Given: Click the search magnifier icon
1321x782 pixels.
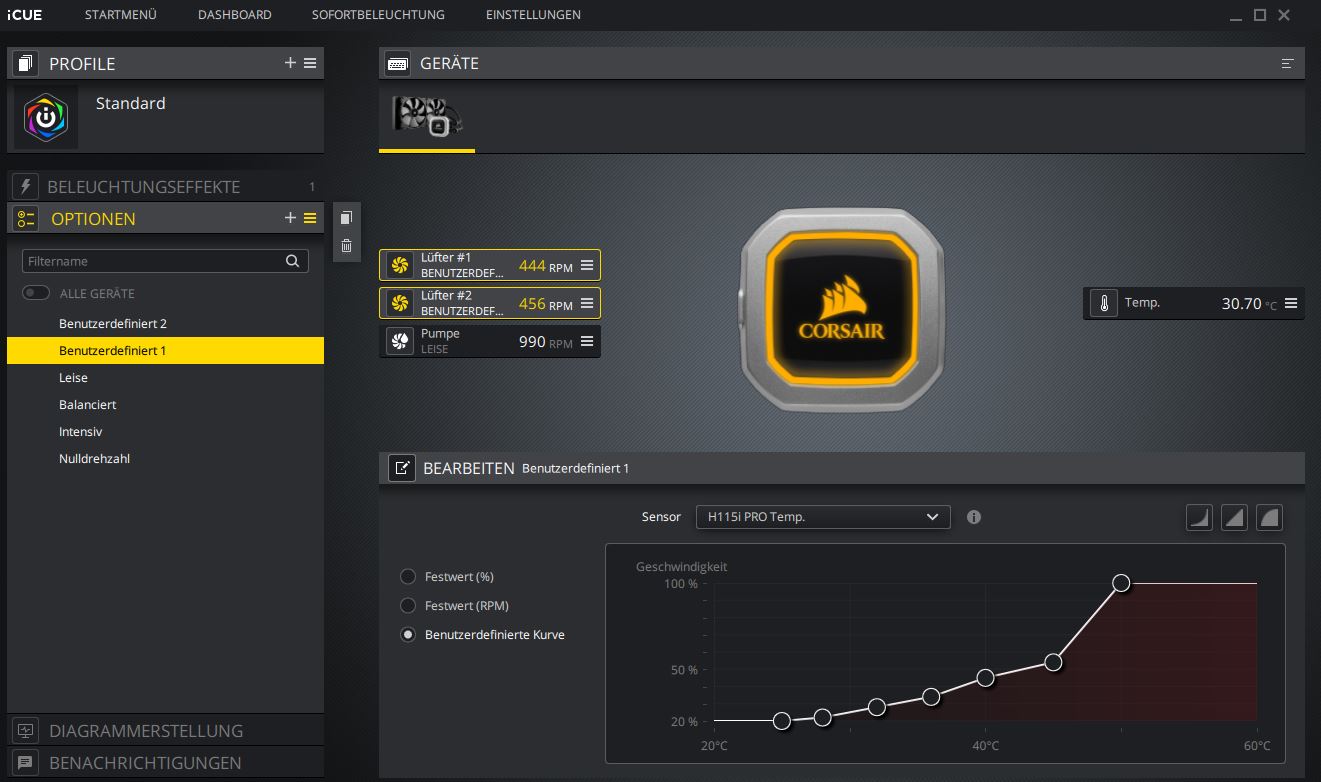Looking at the screenshot, I should [292, 261].
